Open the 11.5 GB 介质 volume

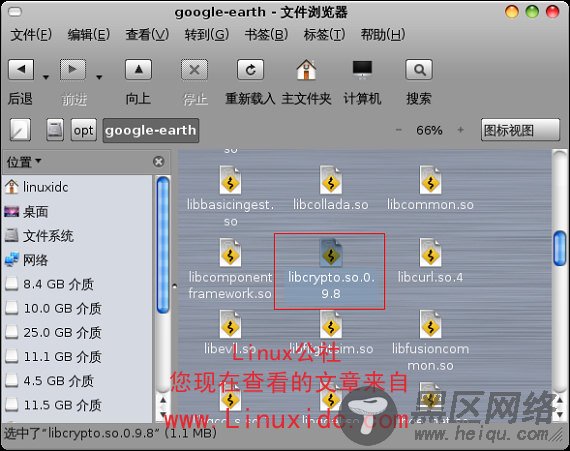point(77,405)
